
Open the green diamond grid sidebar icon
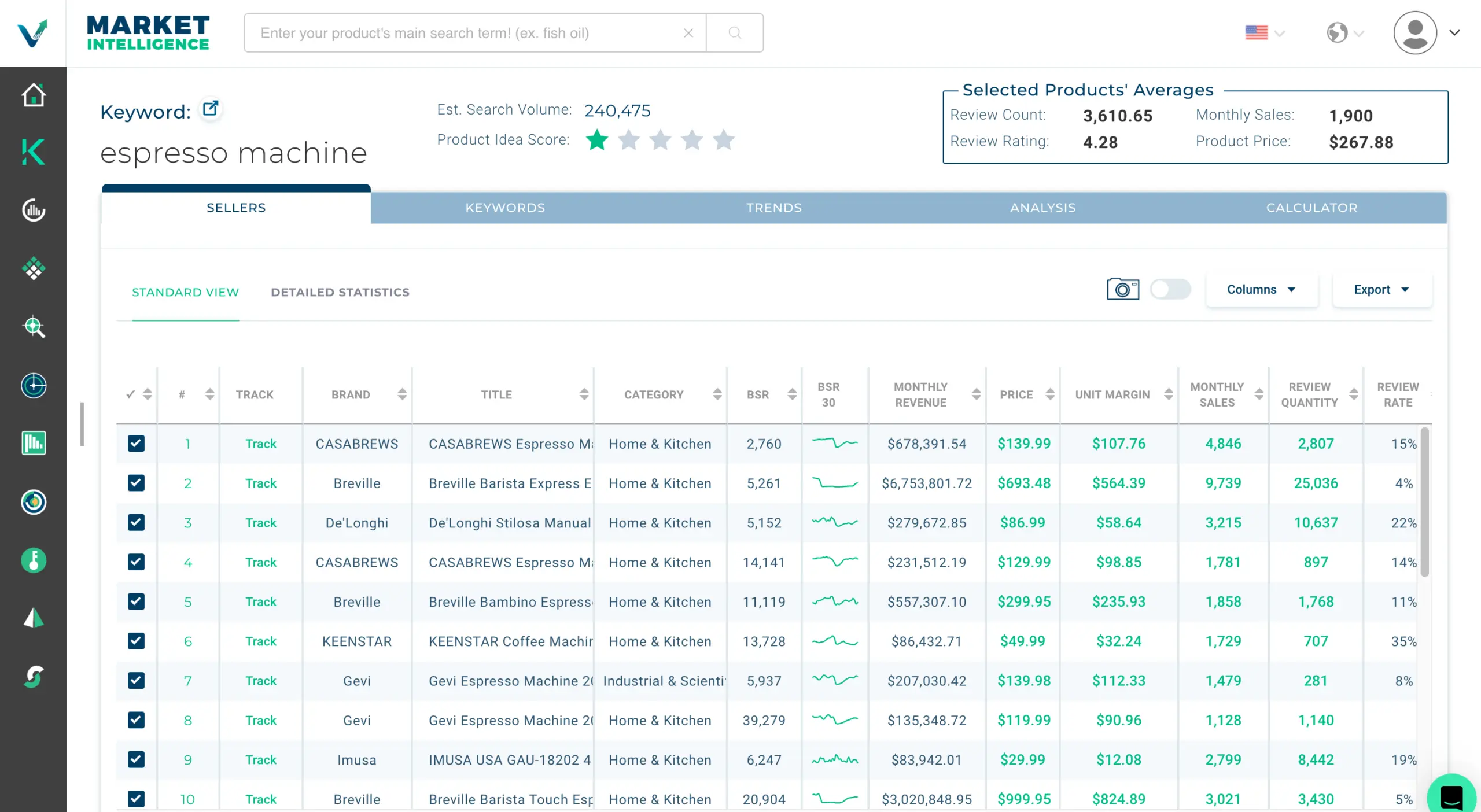click(x=34, y=268)
